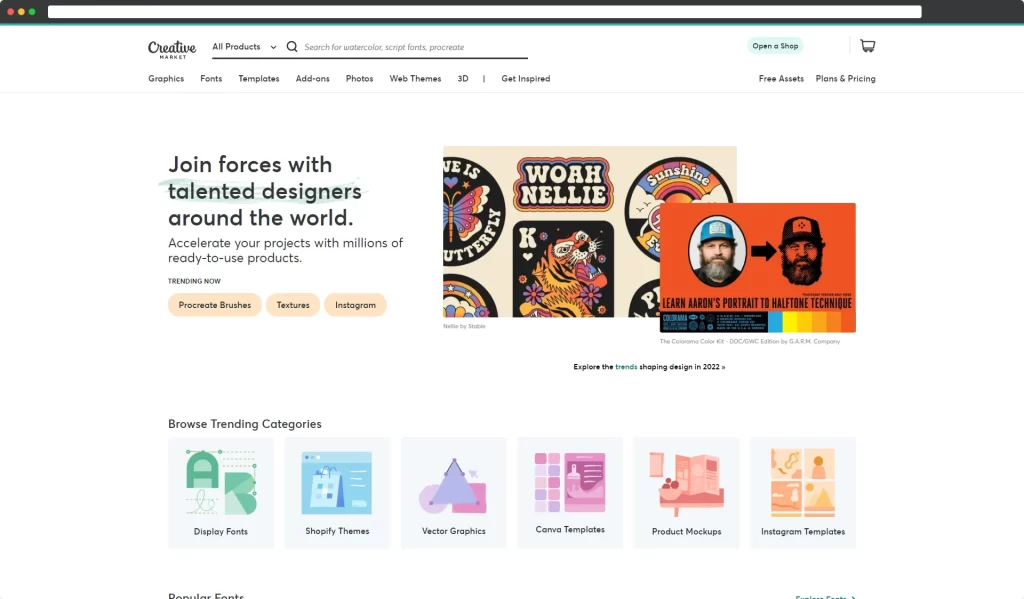Click the Instagram Templates category illustration

pos(803,483)
